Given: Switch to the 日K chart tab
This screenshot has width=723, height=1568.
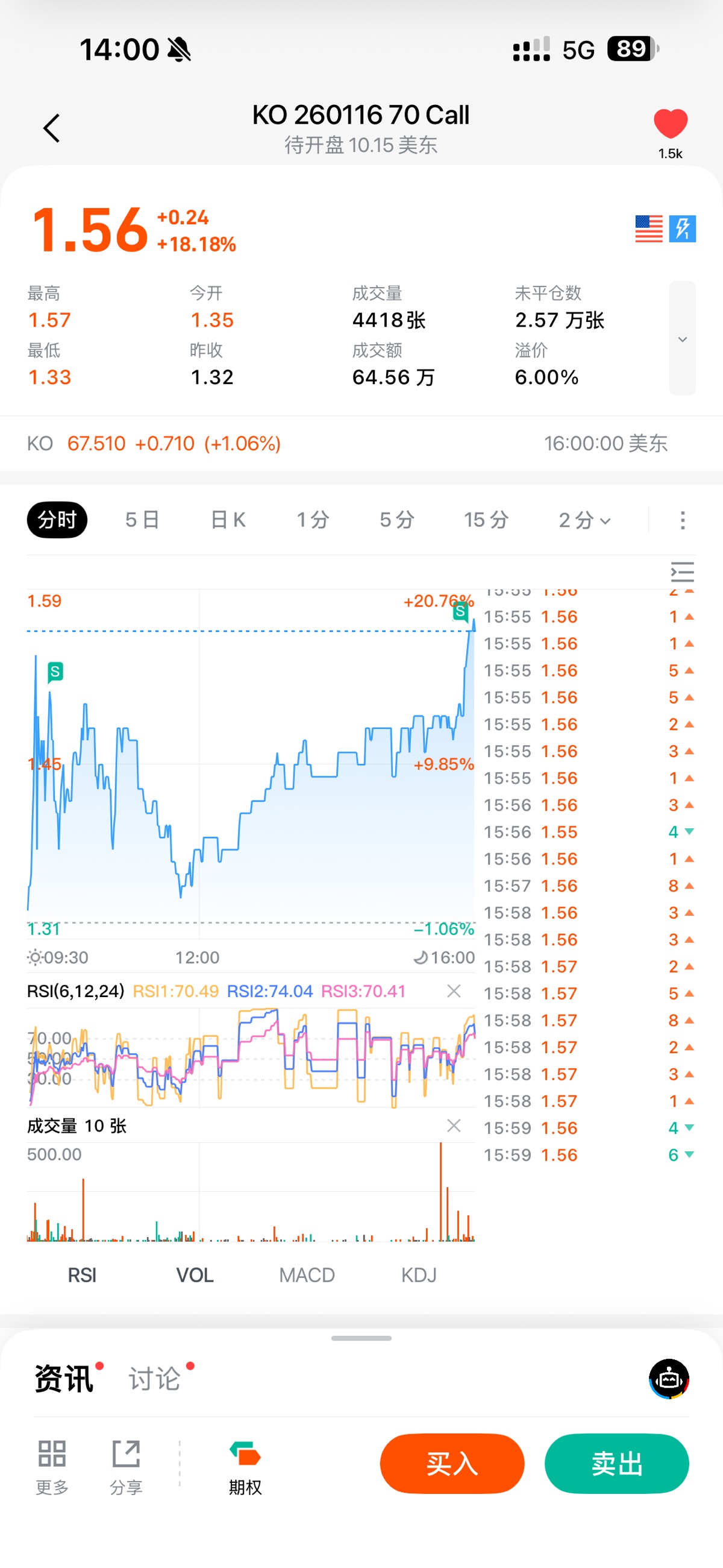Looking at the screenshot, I should pos(228,520).
